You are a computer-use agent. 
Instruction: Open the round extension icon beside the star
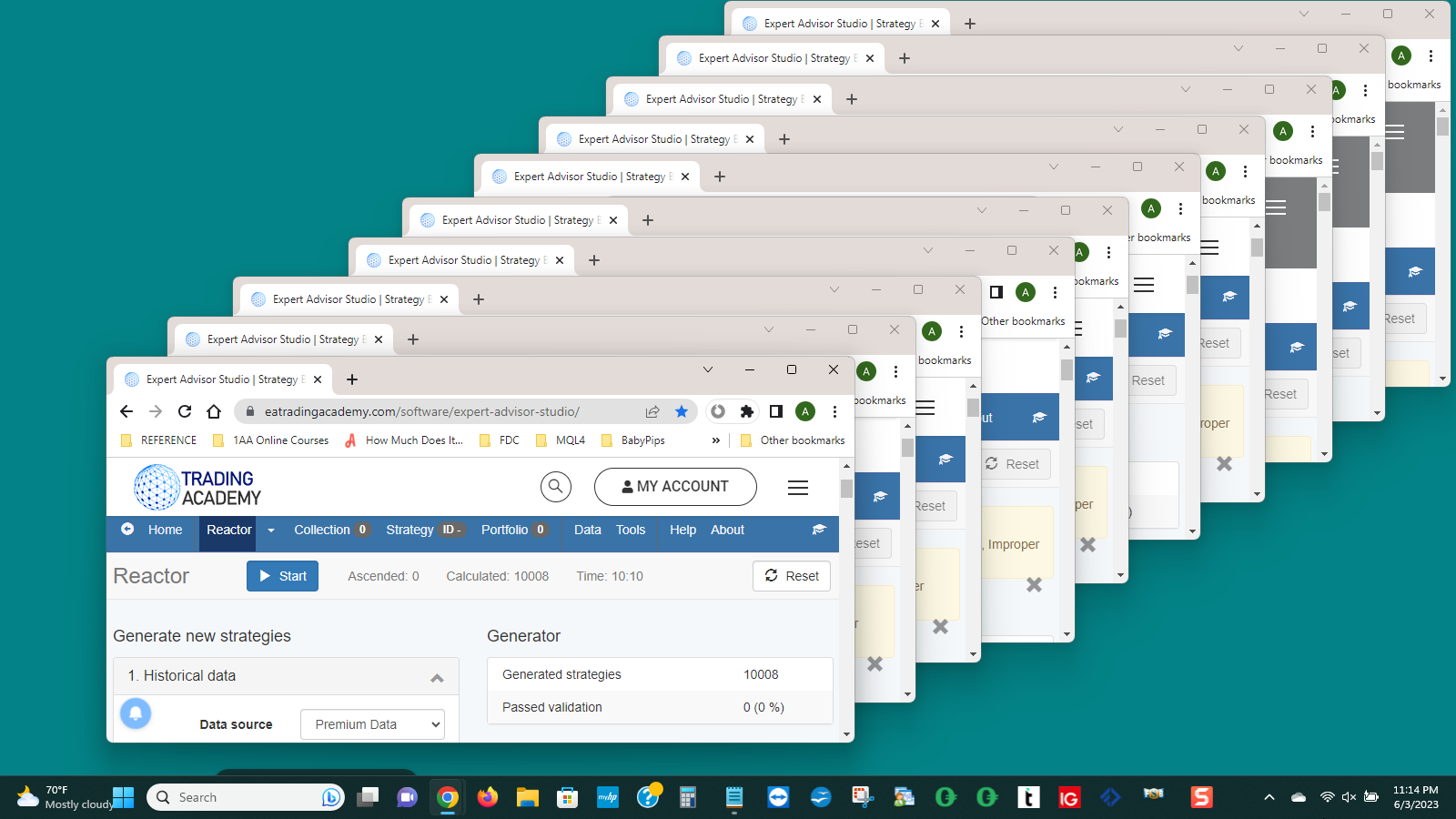[x=718, y=411]
